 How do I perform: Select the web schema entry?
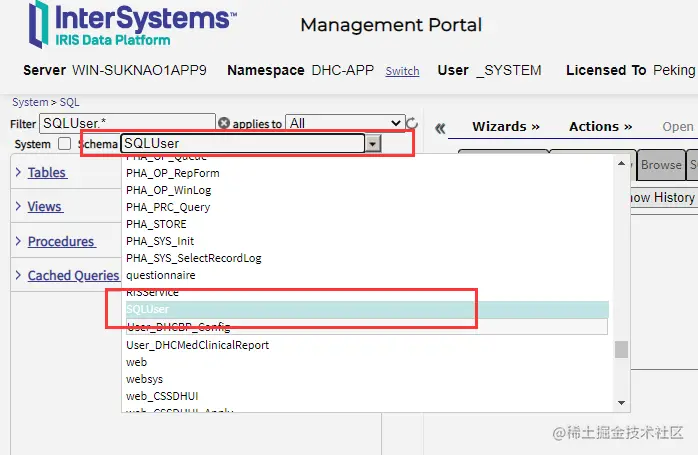136,362
